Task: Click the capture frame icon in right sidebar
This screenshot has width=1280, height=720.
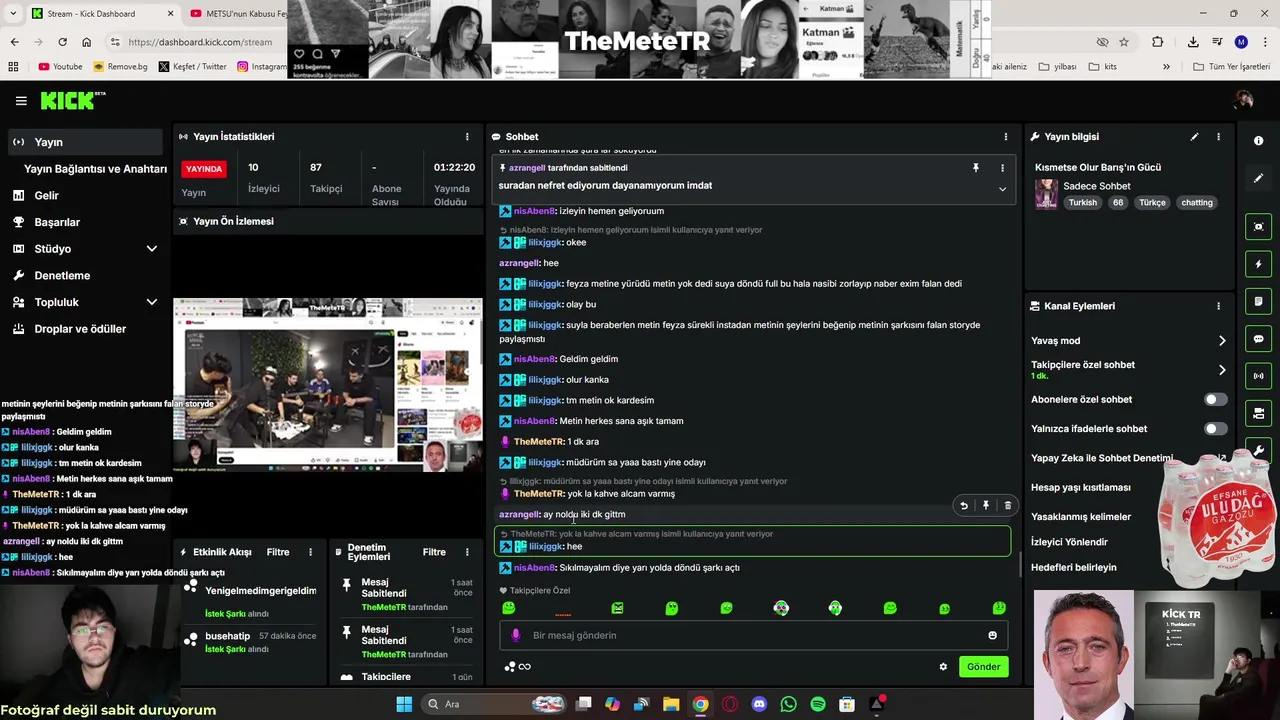Action: [1259, 227]
